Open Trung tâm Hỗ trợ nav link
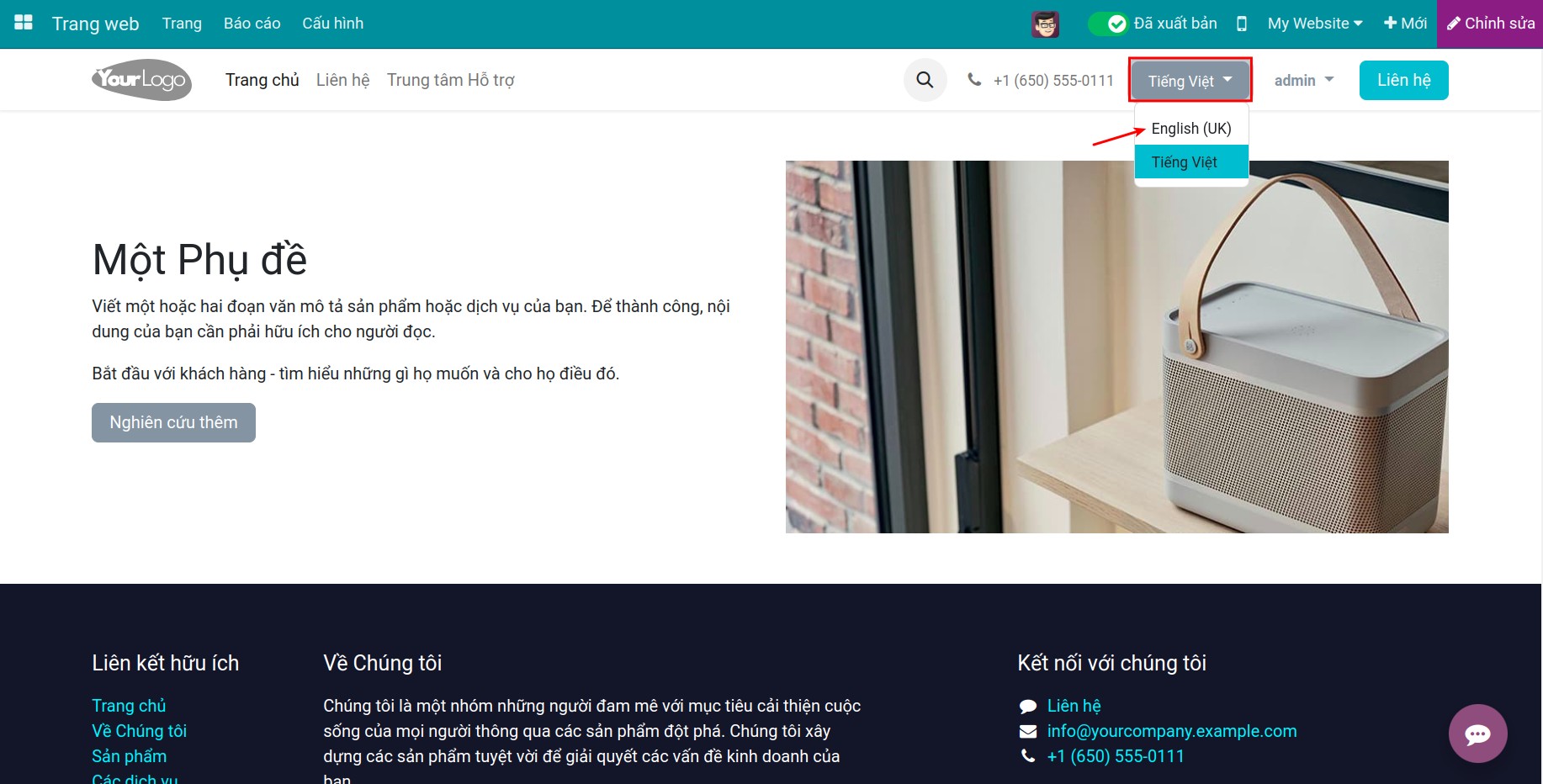The image size is (1543, 784). click(x=451, y=80)
